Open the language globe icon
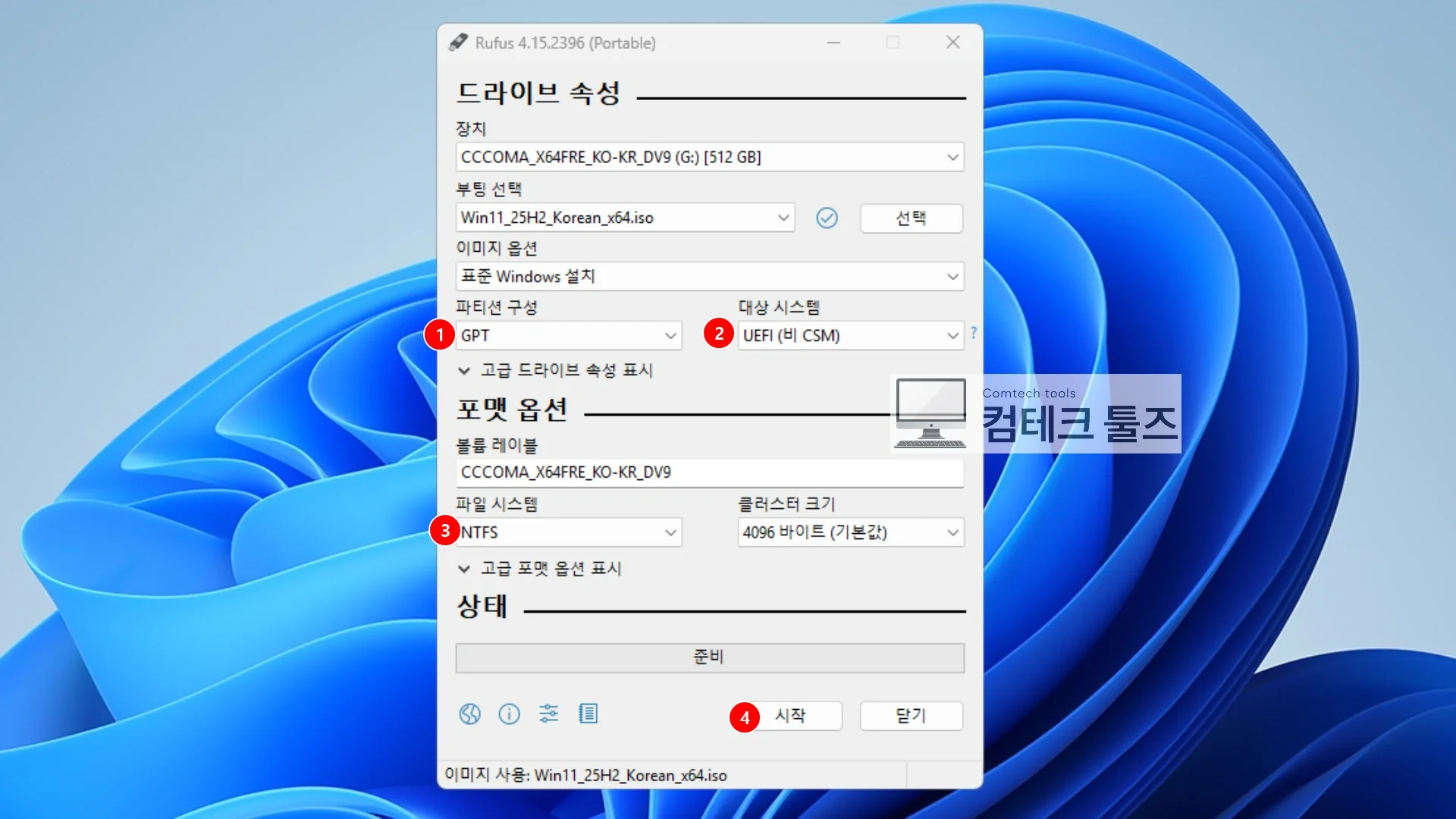Screen dimensions: 1456x819 coord(469,714)
